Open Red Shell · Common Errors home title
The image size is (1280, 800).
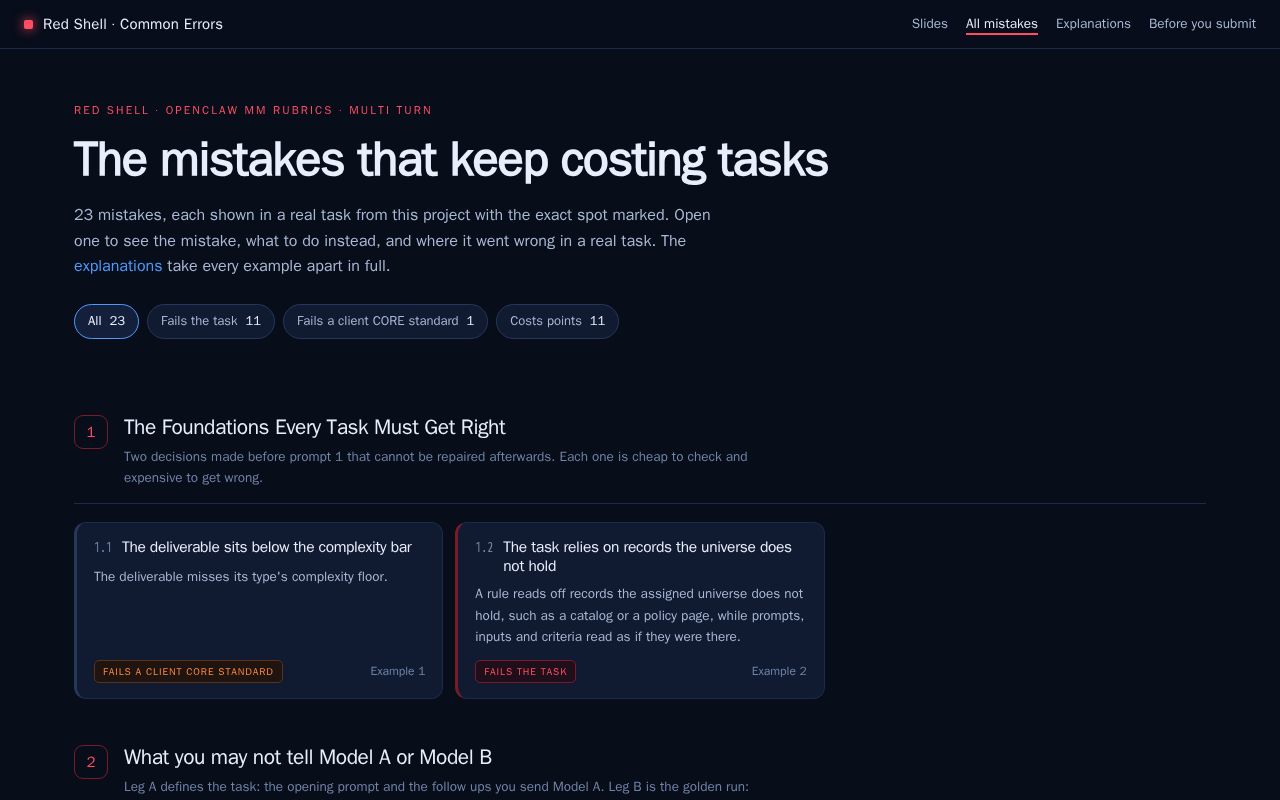(x=133, y=24)
